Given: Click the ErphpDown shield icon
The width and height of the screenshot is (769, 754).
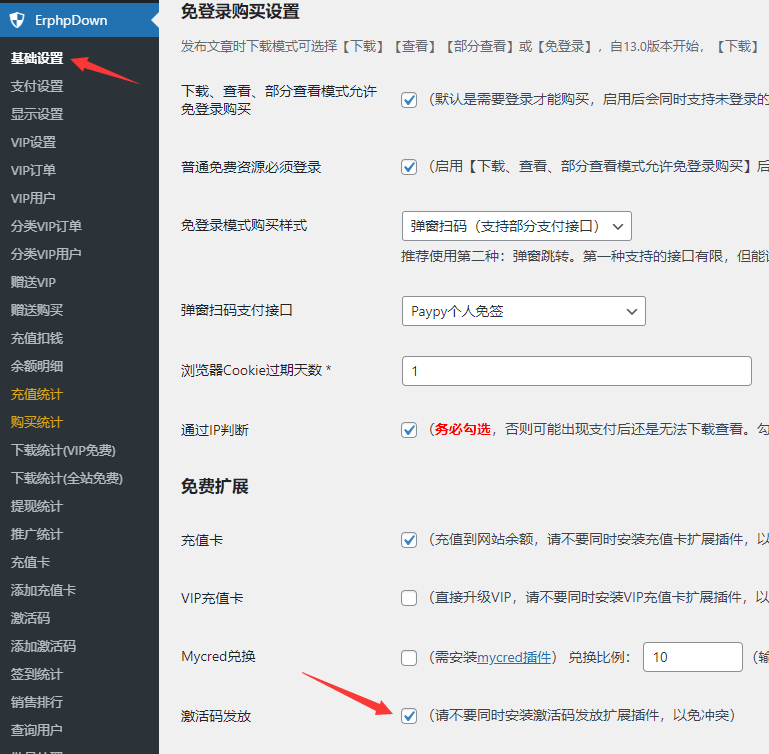Looking at the screenshot, I should click(x=17, y=20).
